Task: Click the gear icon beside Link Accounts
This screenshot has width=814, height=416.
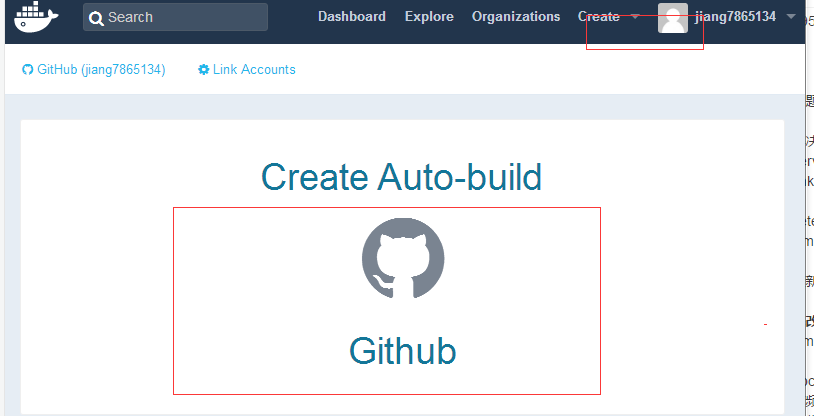Action: point(204,70)
